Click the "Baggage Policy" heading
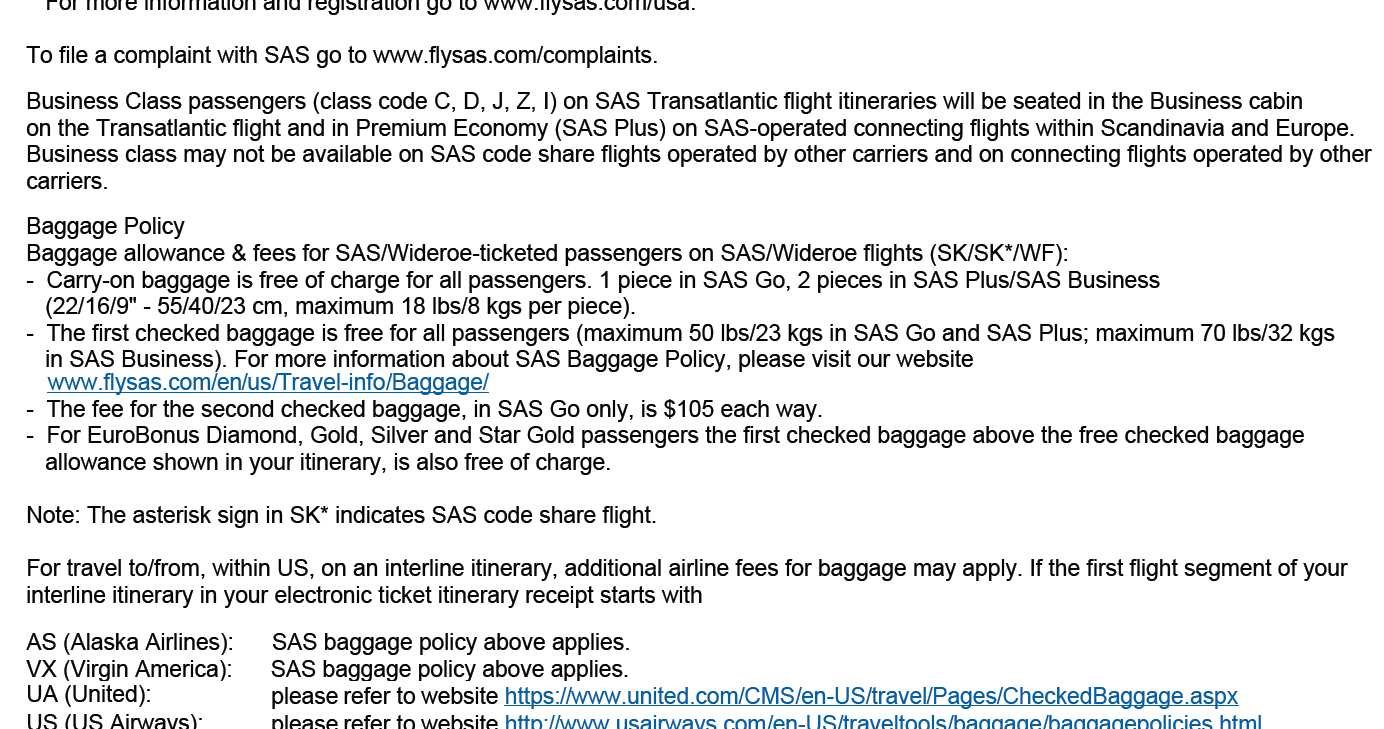1384x729 pixels. 105,226
